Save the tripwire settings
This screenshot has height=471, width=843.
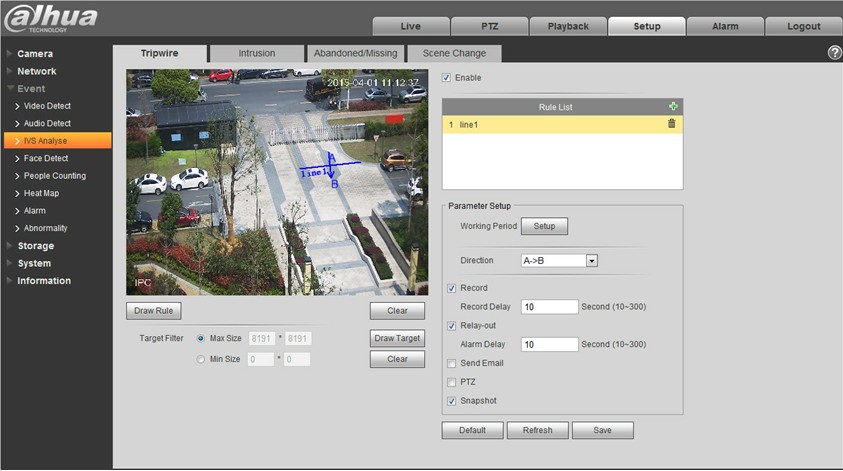point(602,430)
